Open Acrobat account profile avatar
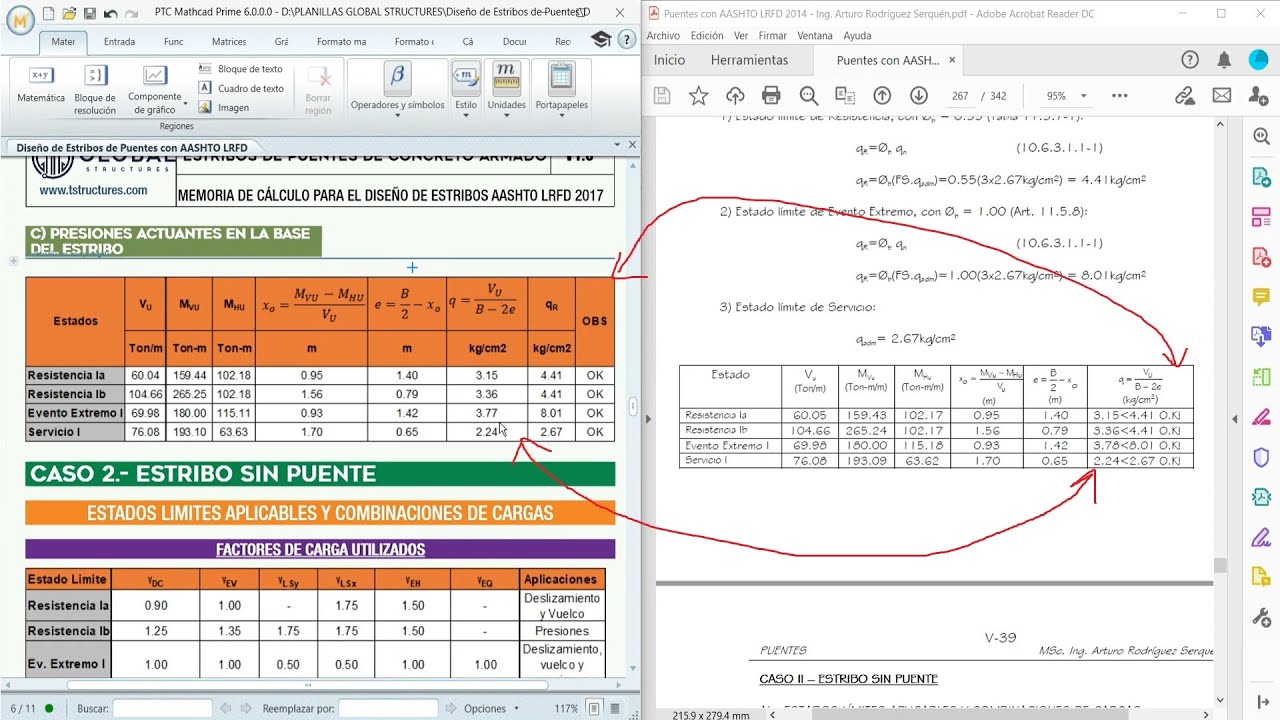This screenshot has width=1280, height=720. click(1258, 60)
